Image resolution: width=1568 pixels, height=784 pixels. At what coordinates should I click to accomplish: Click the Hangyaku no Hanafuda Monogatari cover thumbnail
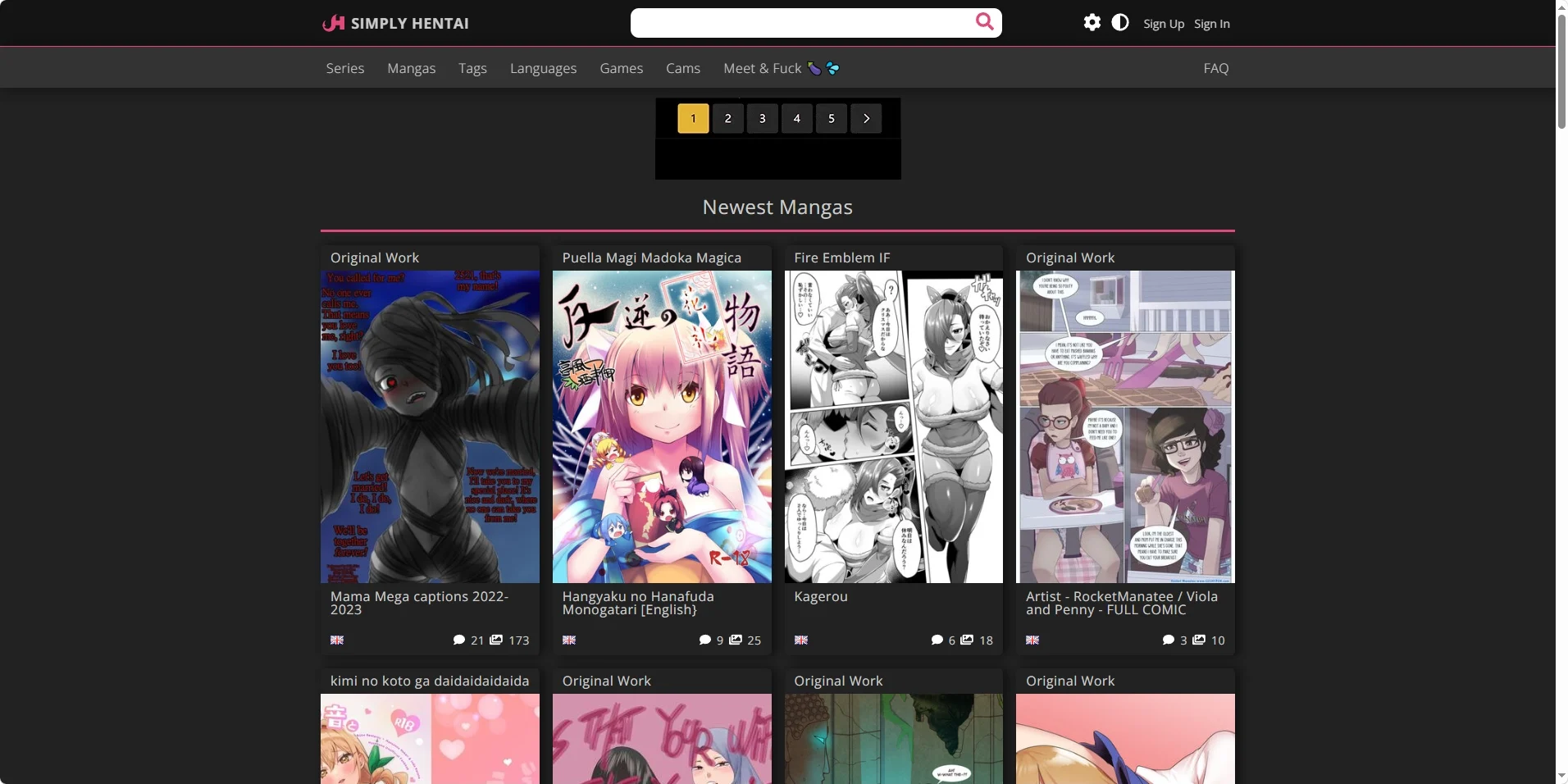coord(662,426)
